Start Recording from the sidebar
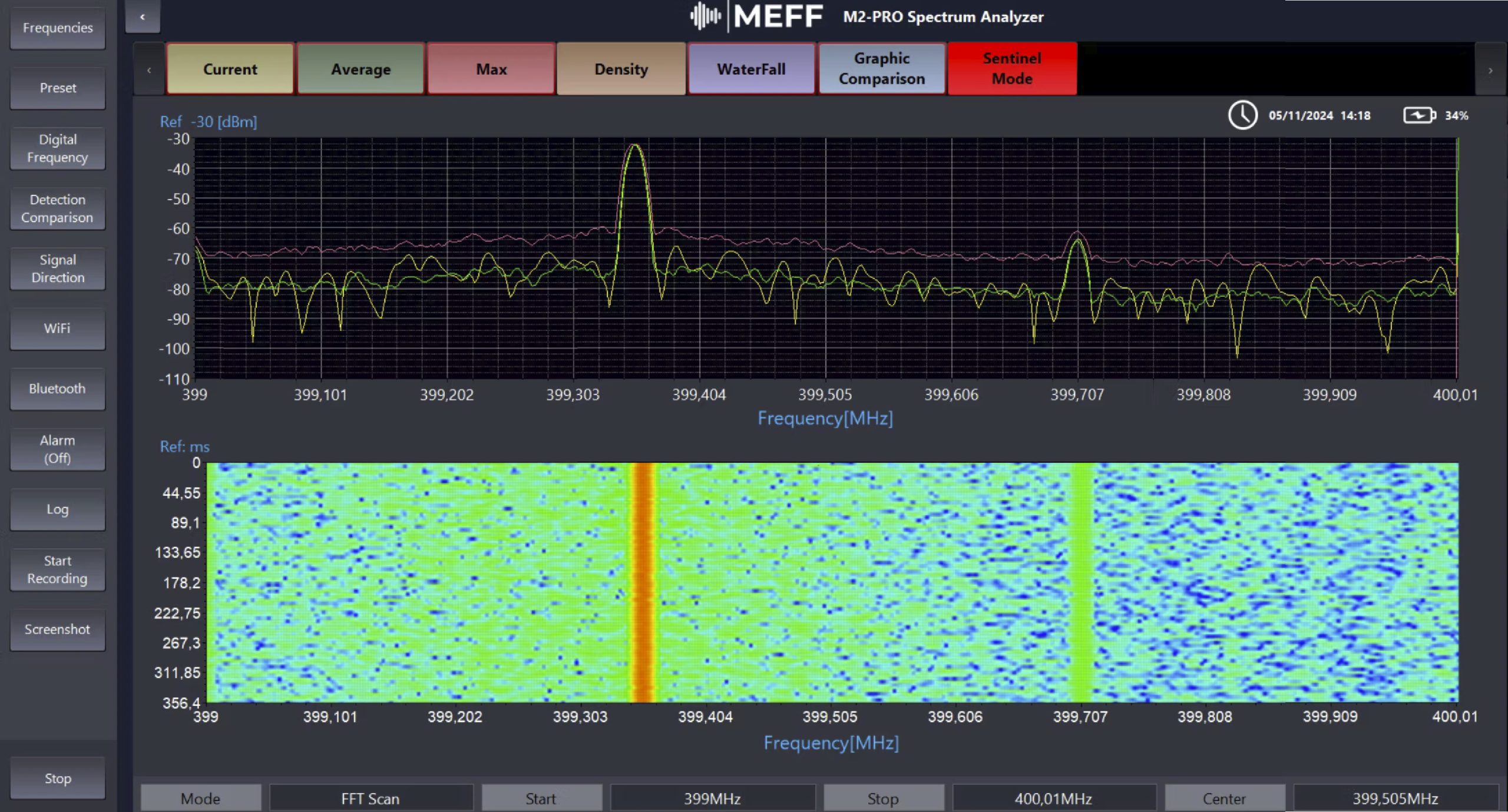The width and height of the screenshot is (1508, 812). pos(58,569)
